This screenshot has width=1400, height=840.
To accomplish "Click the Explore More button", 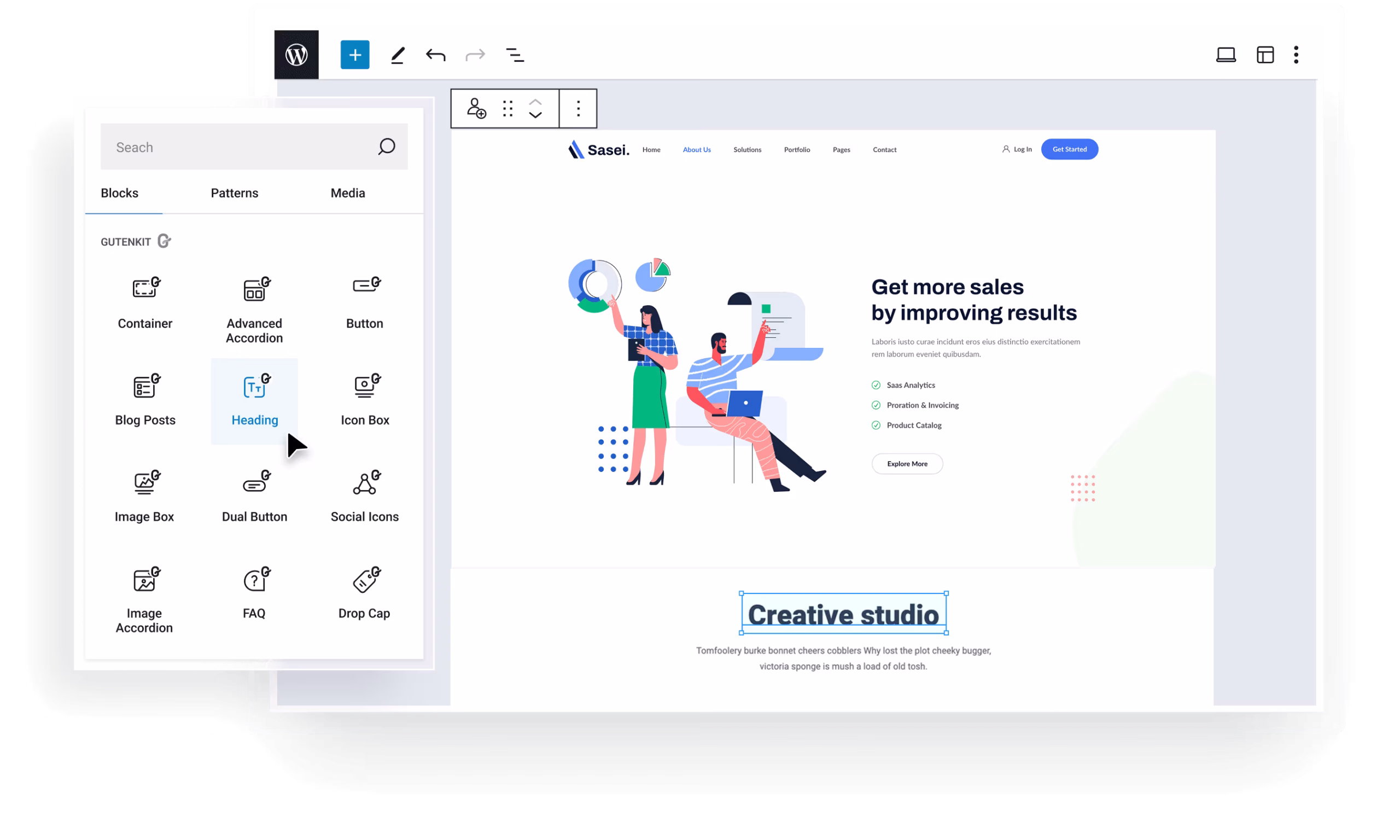I will (x=907, y=464).
